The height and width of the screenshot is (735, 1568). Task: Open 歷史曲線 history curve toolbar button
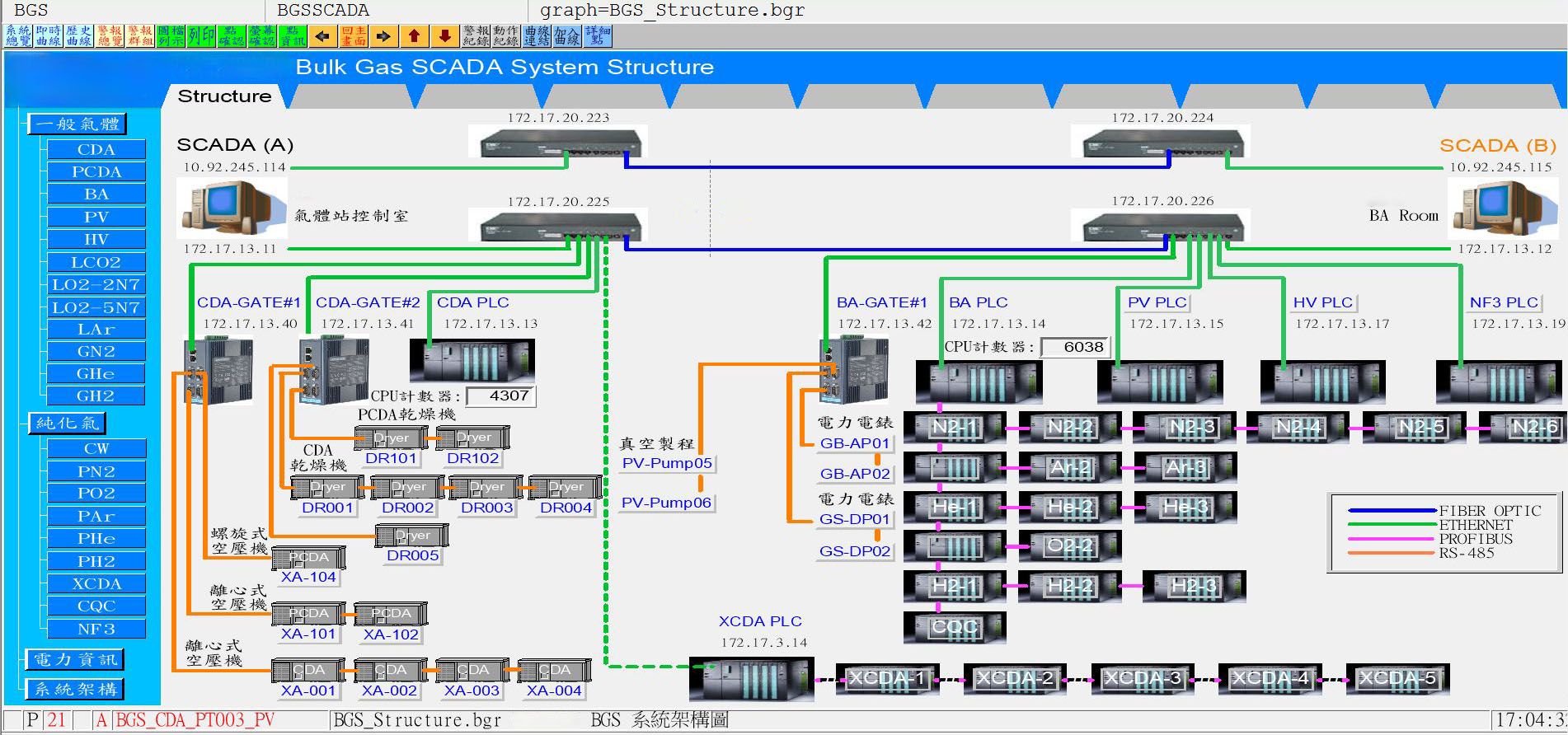point(79,36)
